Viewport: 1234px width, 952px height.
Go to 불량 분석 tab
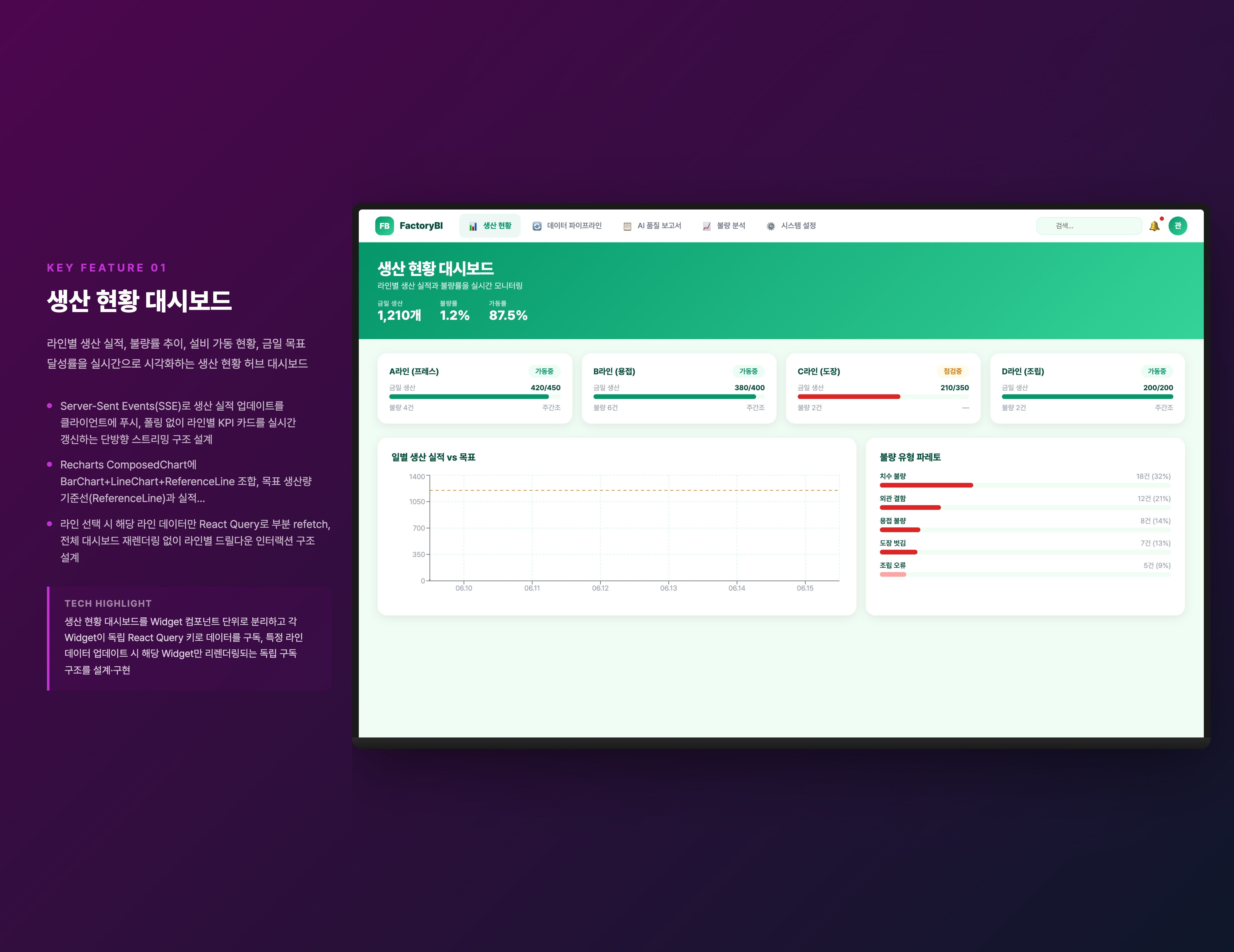[x=730, y=226]
